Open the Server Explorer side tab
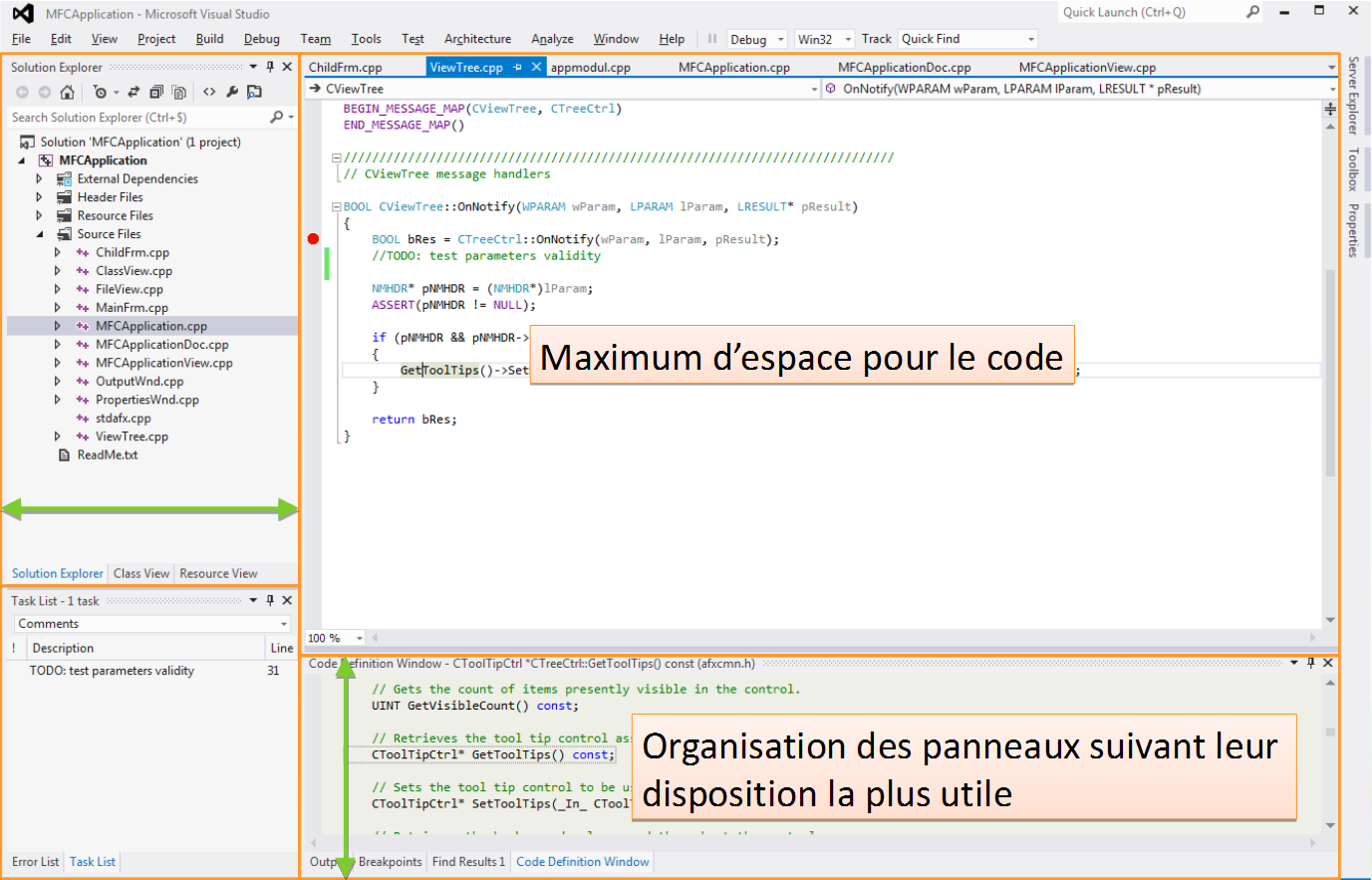Viewport: 1372px width, 880px height. (1353, 96)
